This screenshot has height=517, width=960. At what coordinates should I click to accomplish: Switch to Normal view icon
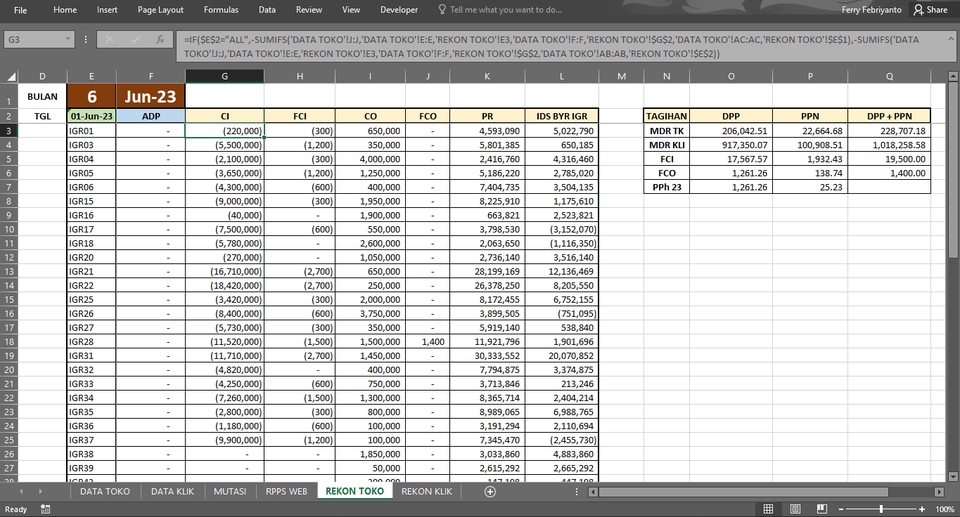coord(768,509)
